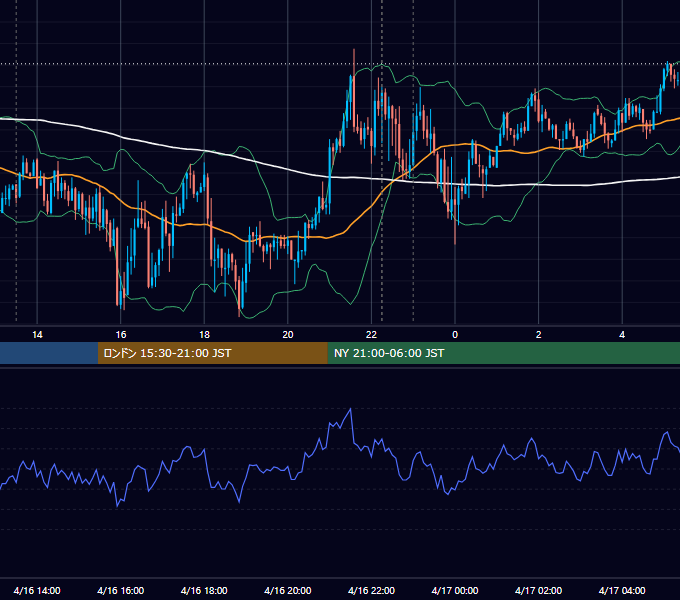Image resolution: width=680 pixels, height=600 pixels.
Task: Click the 4/16 14:00 timestamp on lower axis
Action: (x=37, y=590)
